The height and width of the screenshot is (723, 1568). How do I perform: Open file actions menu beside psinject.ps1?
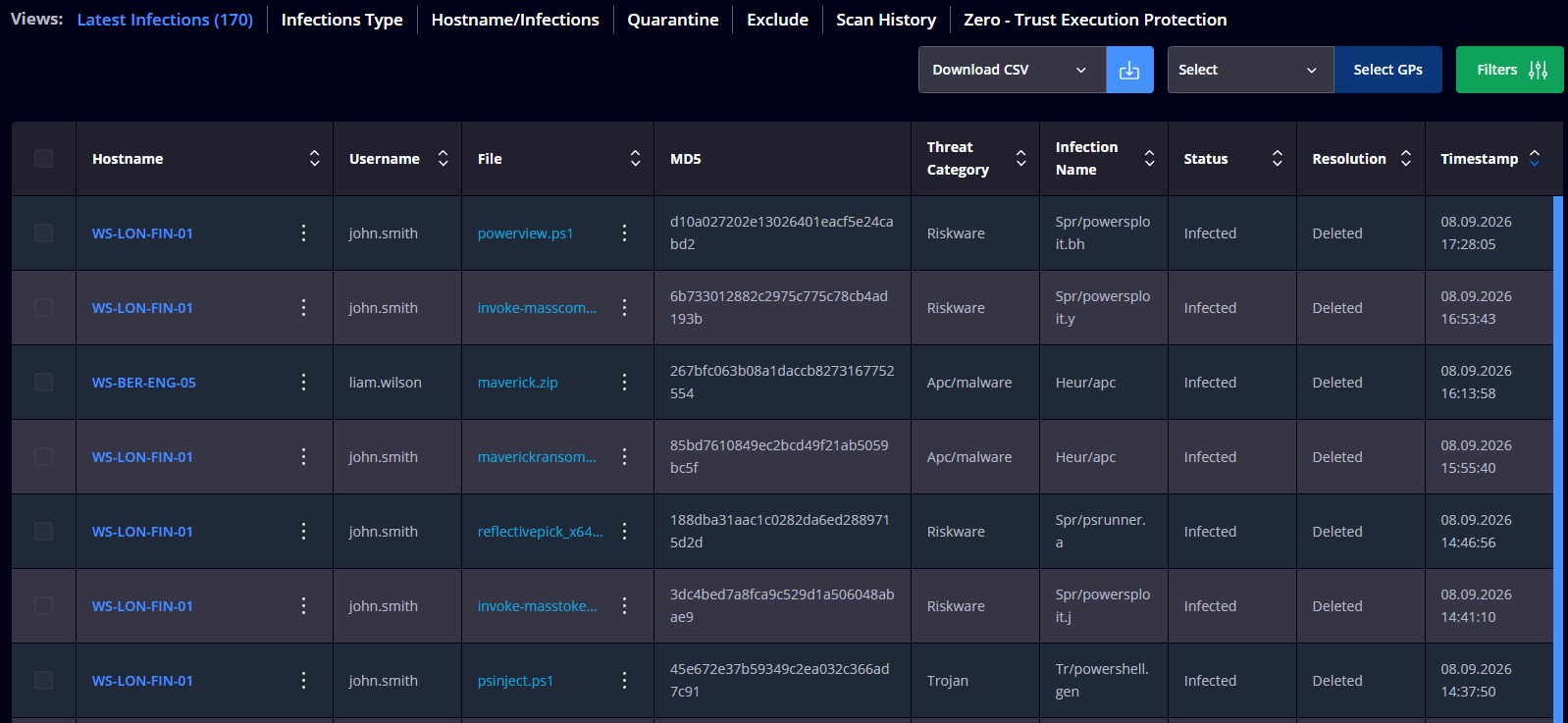tap(624, 680)
